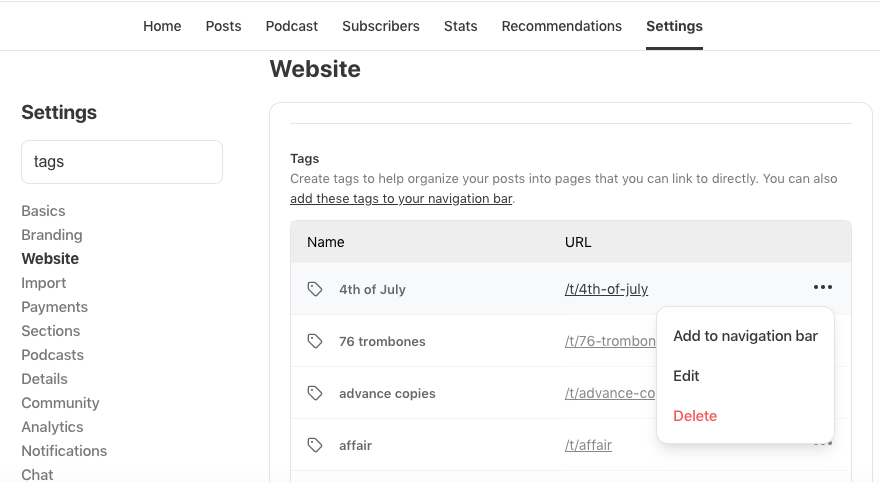Switch to the Posts tab
This screenshot has height=482, width=880.
[223, 26]
